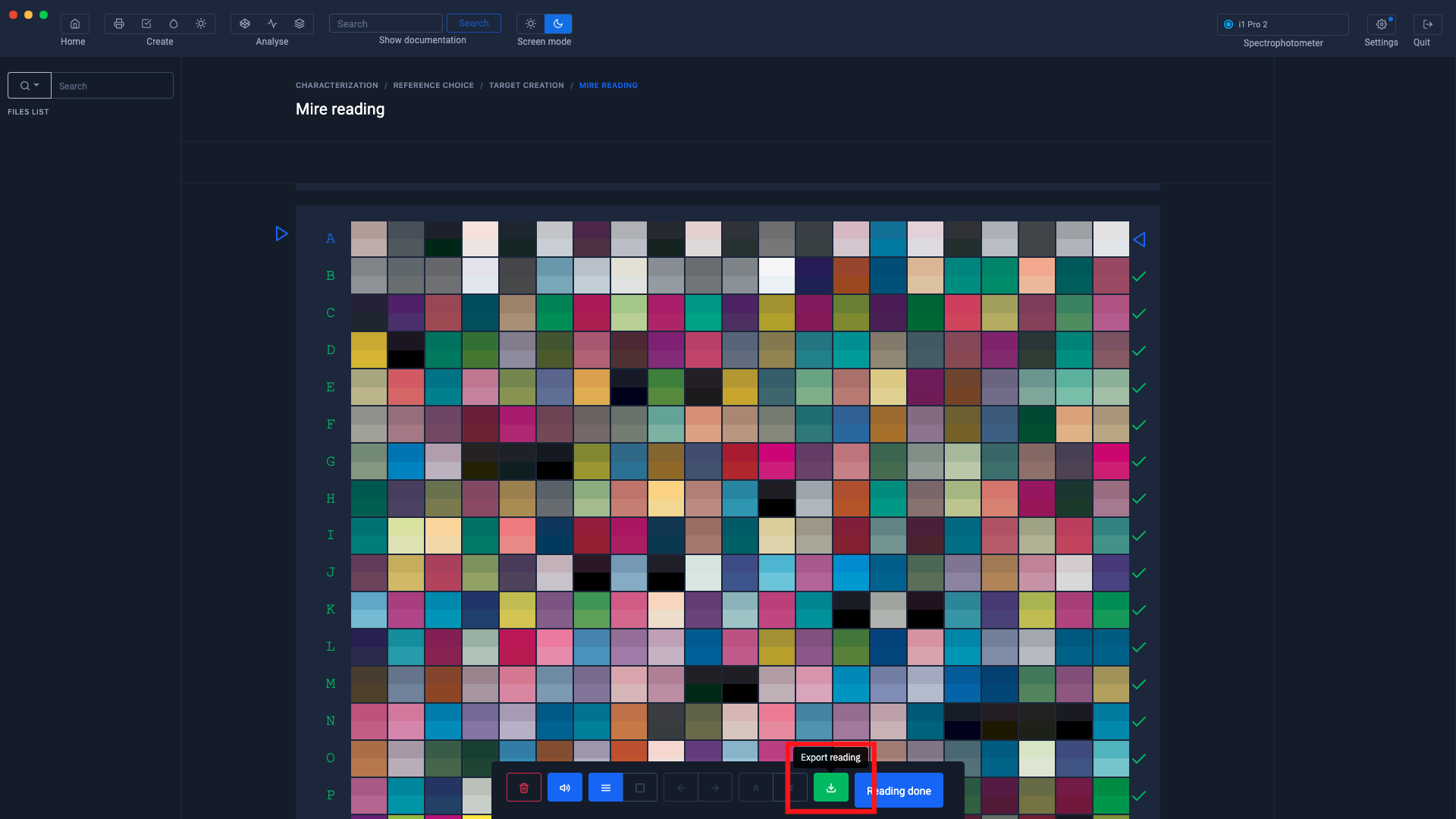Select the last magenta patch in row G
Screen dimensions: 1456x819
pos(1111,461)
